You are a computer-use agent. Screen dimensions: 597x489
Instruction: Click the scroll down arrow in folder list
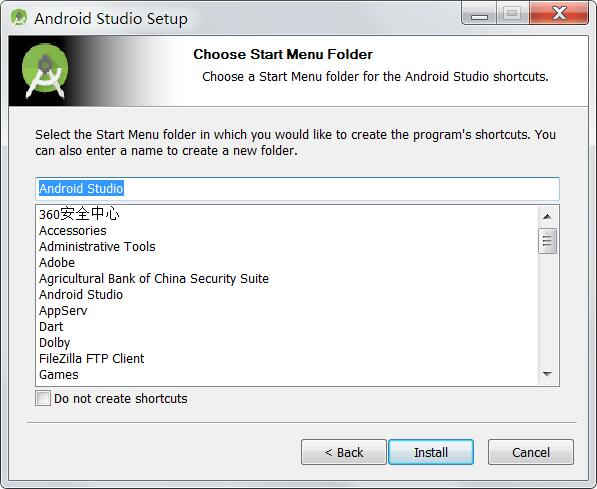point(547,374)
